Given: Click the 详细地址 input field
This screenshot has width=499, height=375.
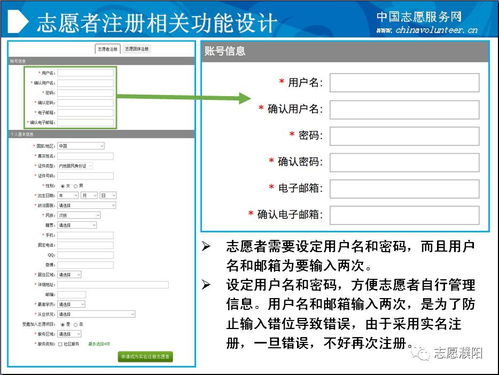Looking at the screenshot, I should point(113,285).
